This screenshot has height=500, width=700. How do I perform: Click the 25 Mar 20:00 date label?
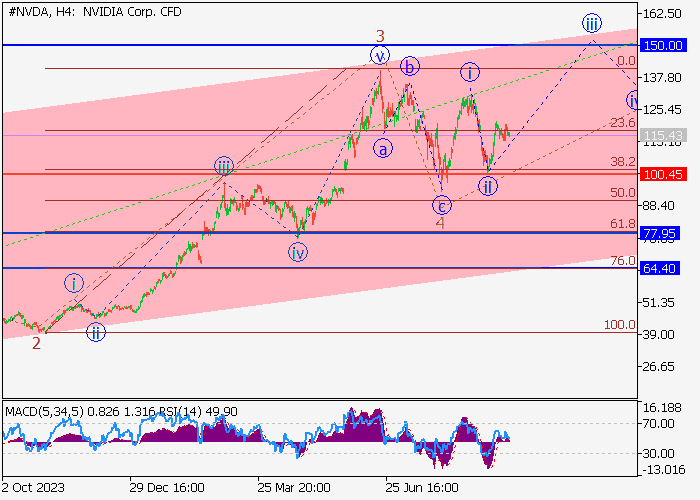point(294,487)
